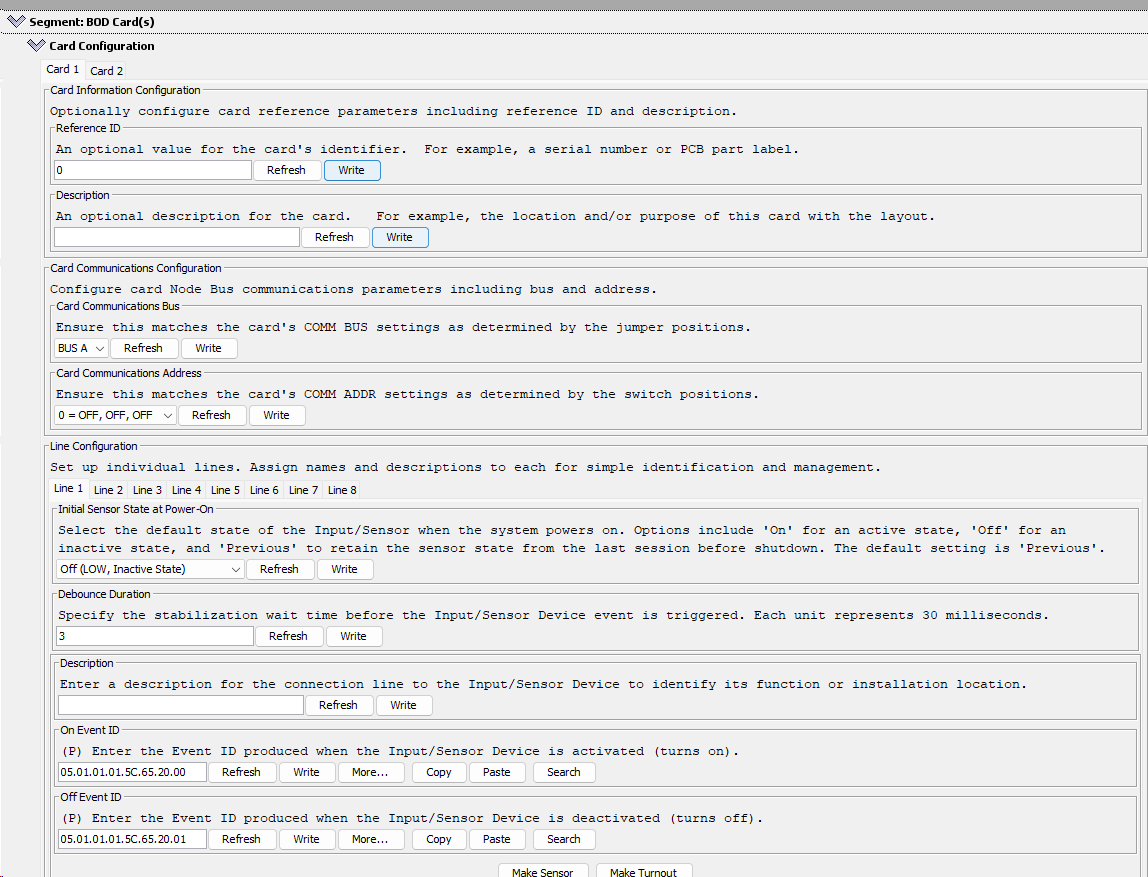Write the line Description field
Image resolution: width=1148 pixels, height=877 pixels.
pyautogui.click(x=403, y=705)
